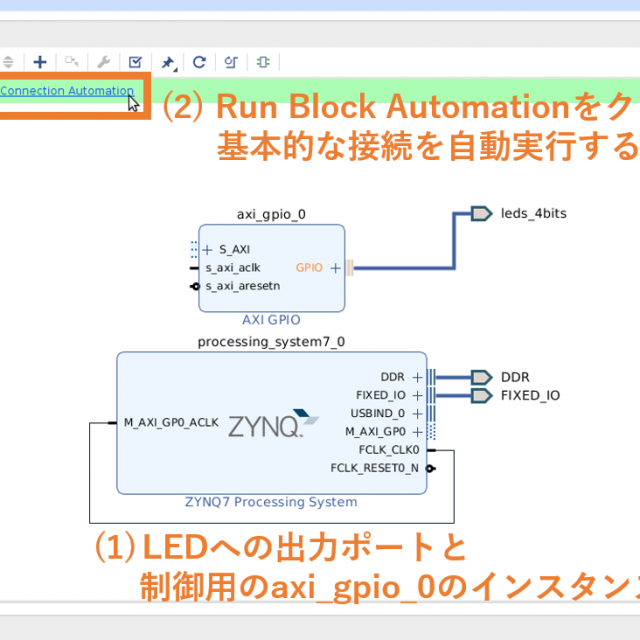Click the Optimize Routing toolbar icon

coord(231,62)
